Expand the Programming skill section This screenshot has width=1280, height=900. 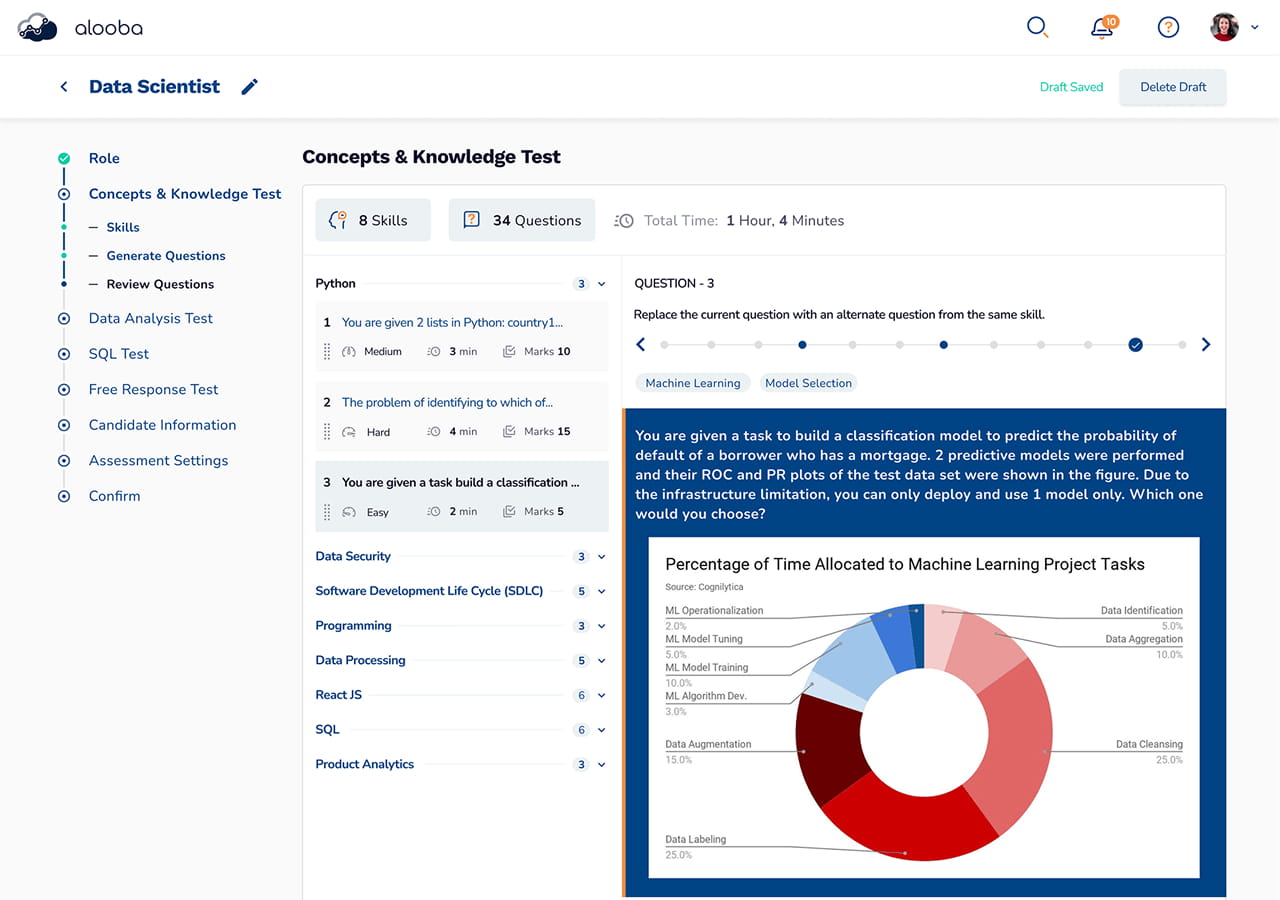click(x=602, y=626)
